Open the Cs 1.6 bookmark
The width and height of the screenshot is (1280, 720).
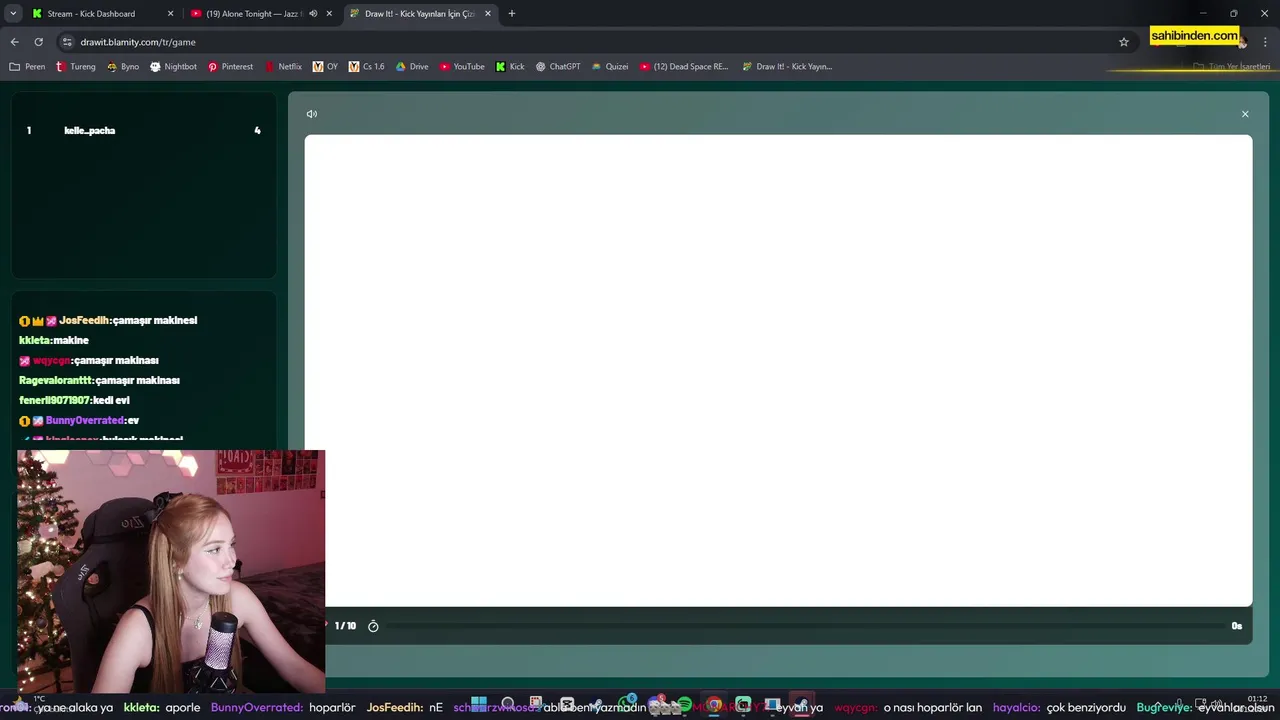point(366,67)
